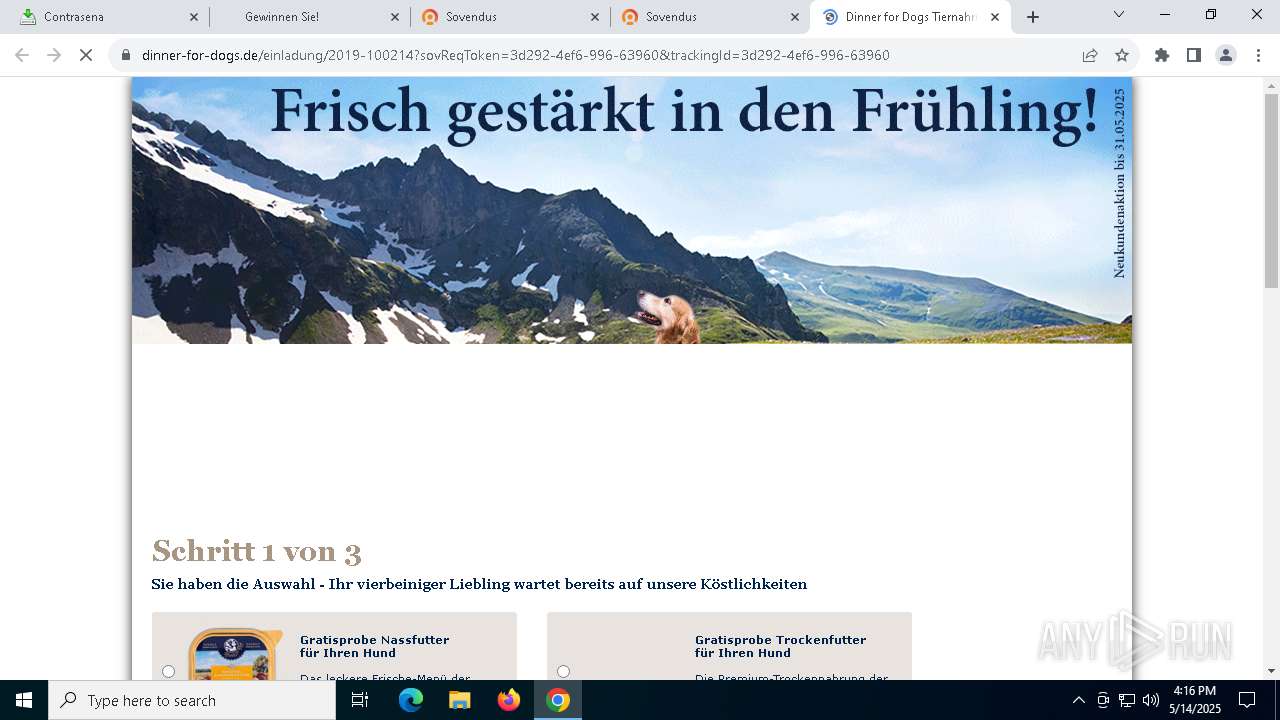
Task: Open the Chrome profile menu
Action: pos(1226,55)
